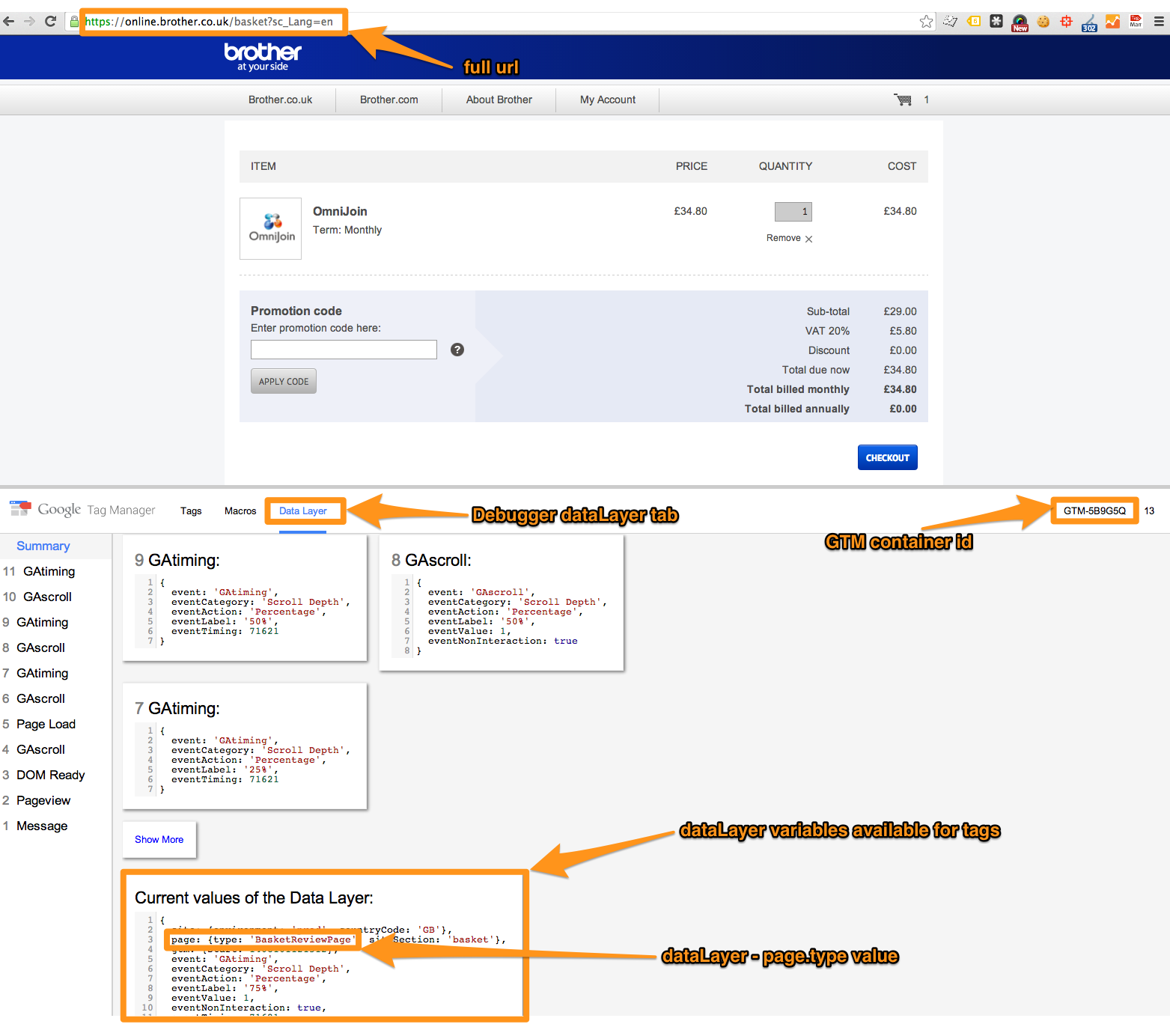
Task: Click the Google Tag Manager logo
Action: pyautogui.click(x=82, y=510)
